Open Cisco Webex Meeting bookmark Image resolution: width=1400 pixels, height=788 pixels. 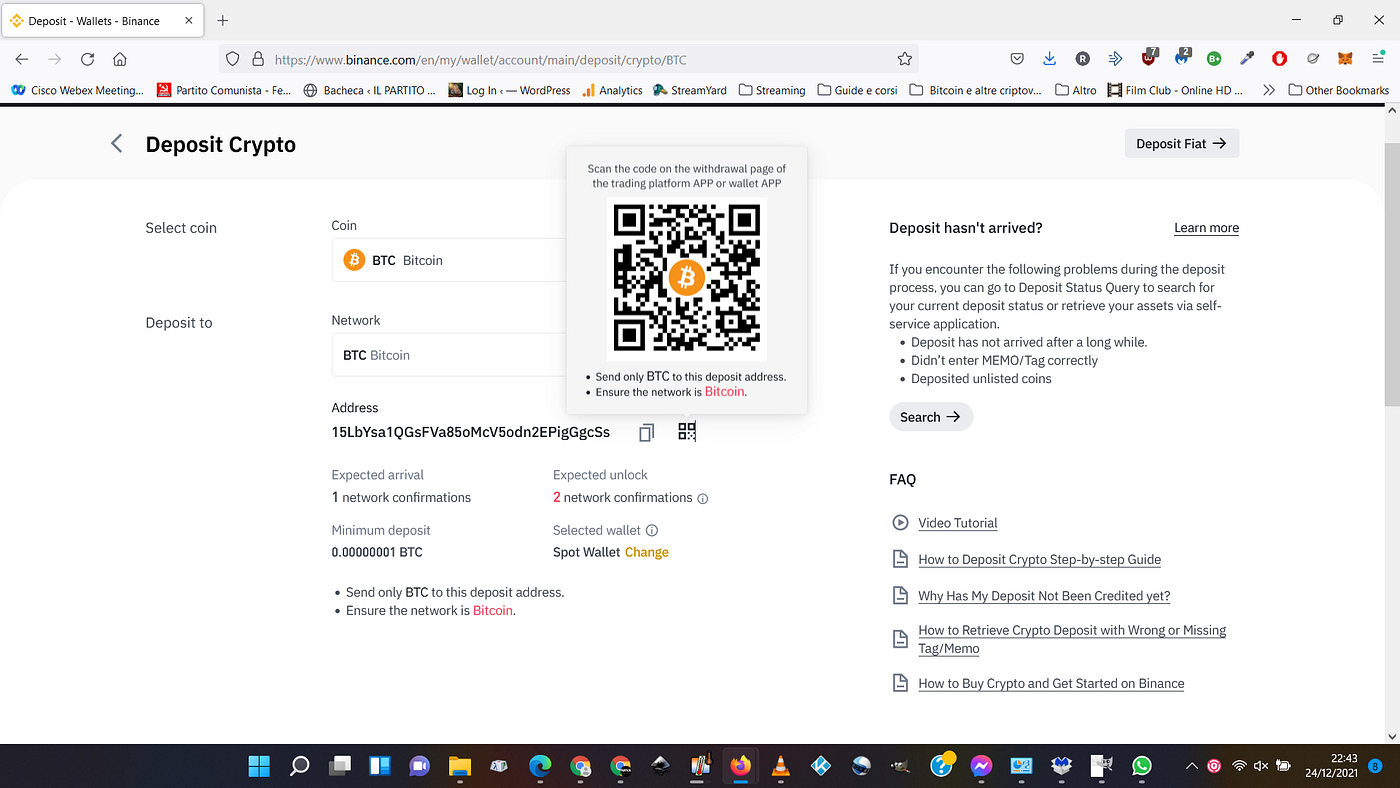click(77, 90)
